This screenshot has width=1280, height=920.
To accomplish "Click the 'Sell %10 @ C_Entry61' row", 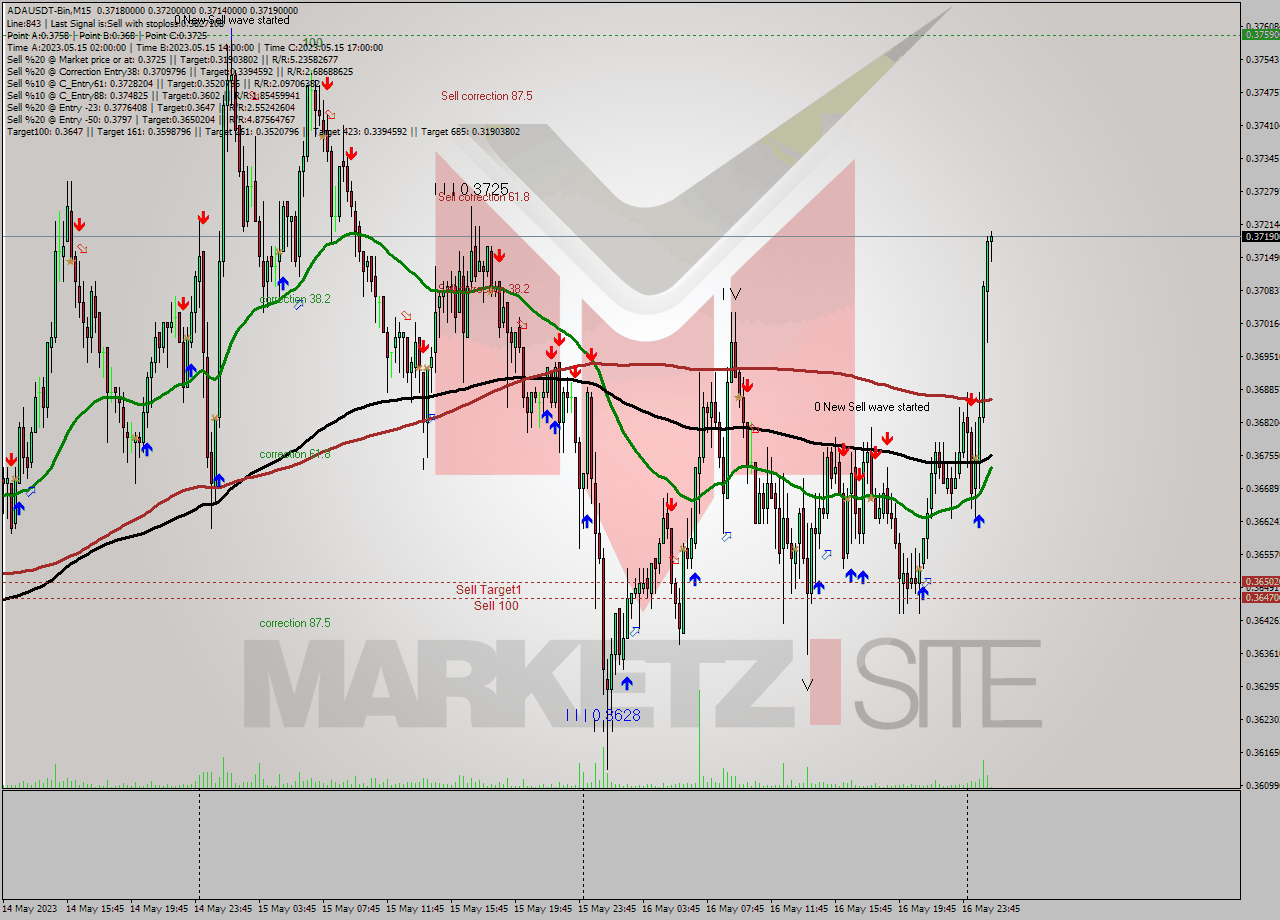I will tap(163, 83).
